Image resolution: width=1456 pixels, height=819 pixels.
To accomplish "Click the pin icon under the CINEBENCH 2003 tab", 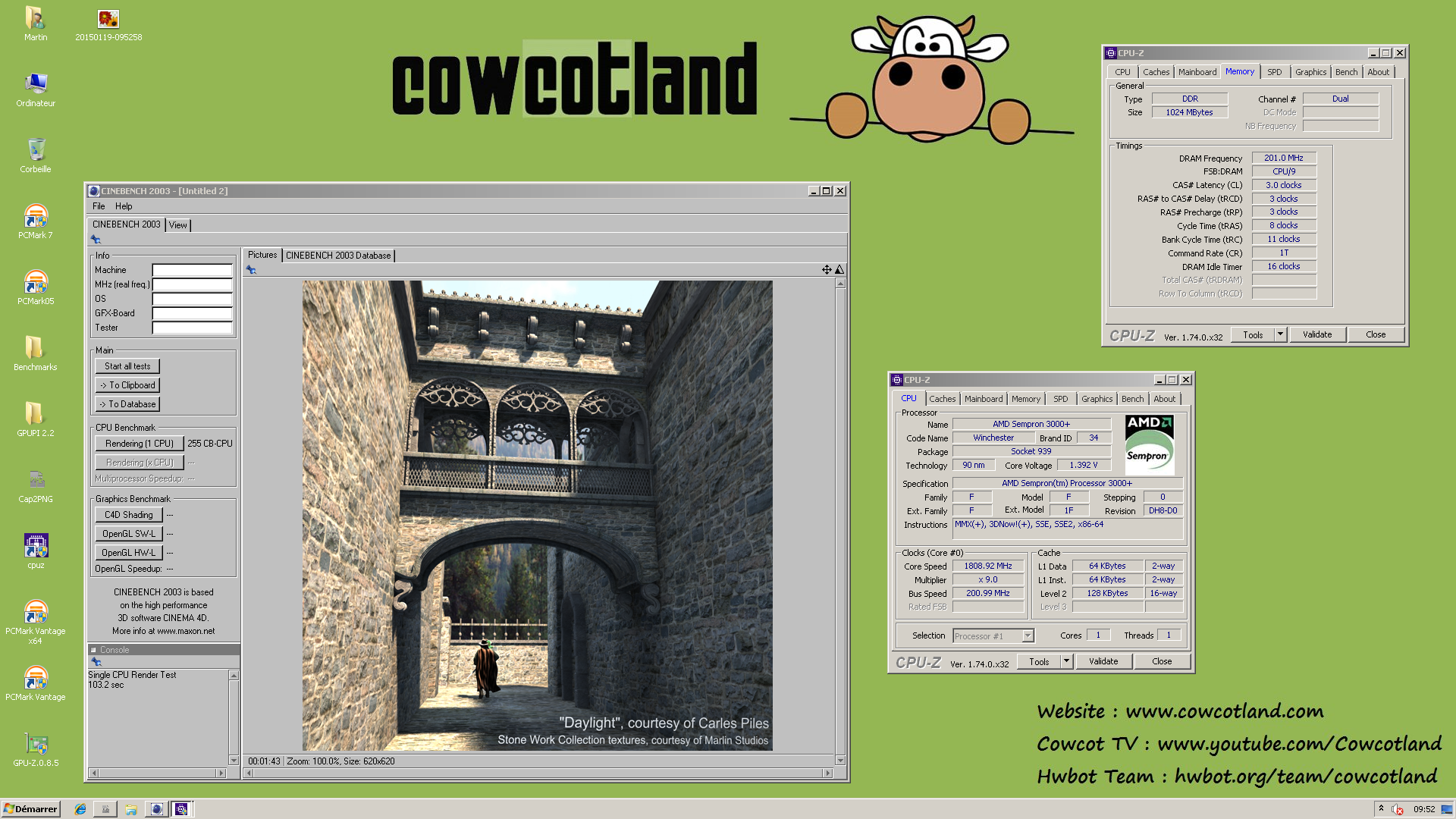I will (x=96, y=239).
